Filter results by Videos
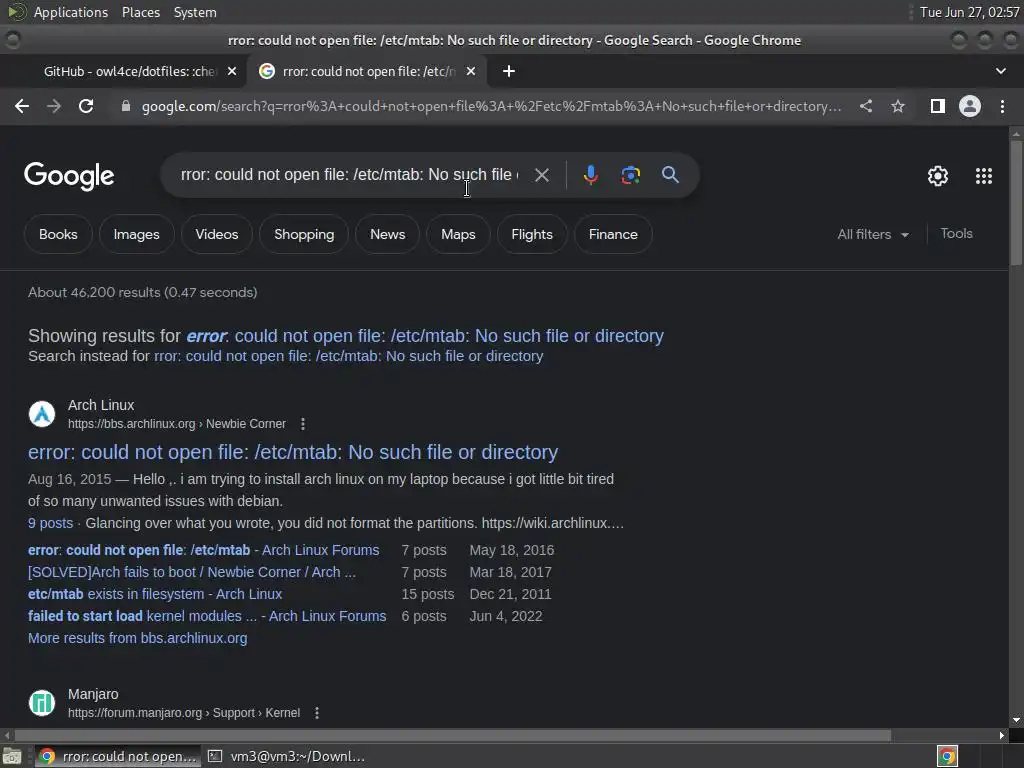 217,234
